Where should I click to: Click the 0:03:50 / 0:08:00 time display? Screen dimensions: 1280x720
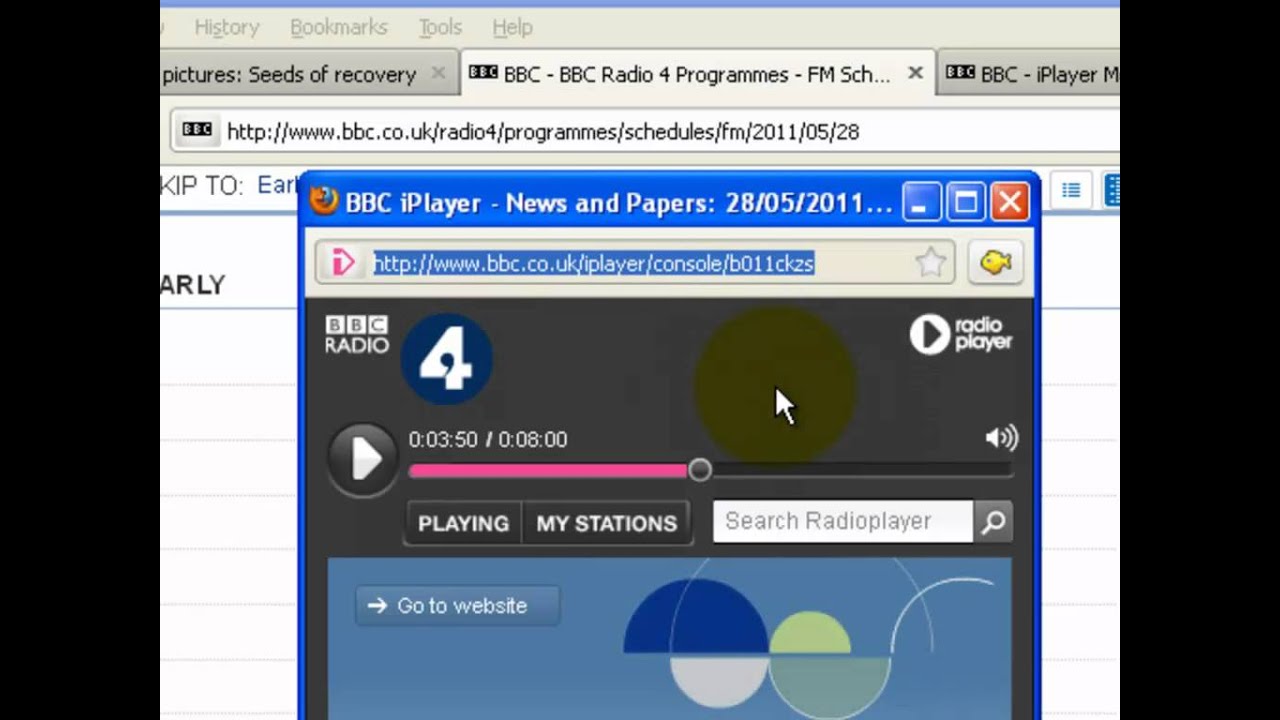(x=488, y=439)
